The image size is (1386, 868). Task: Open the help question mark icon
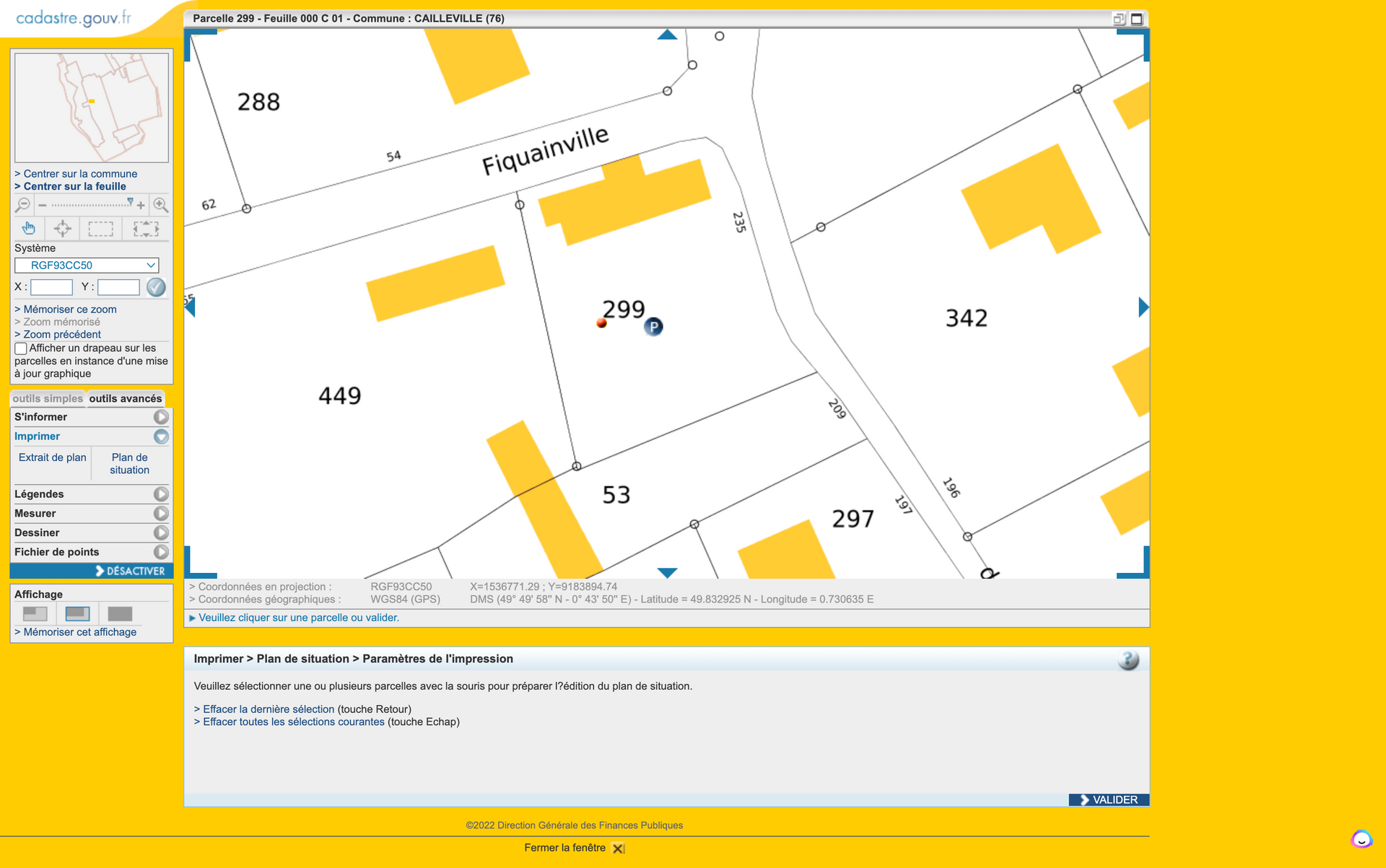coord(1128,659)
